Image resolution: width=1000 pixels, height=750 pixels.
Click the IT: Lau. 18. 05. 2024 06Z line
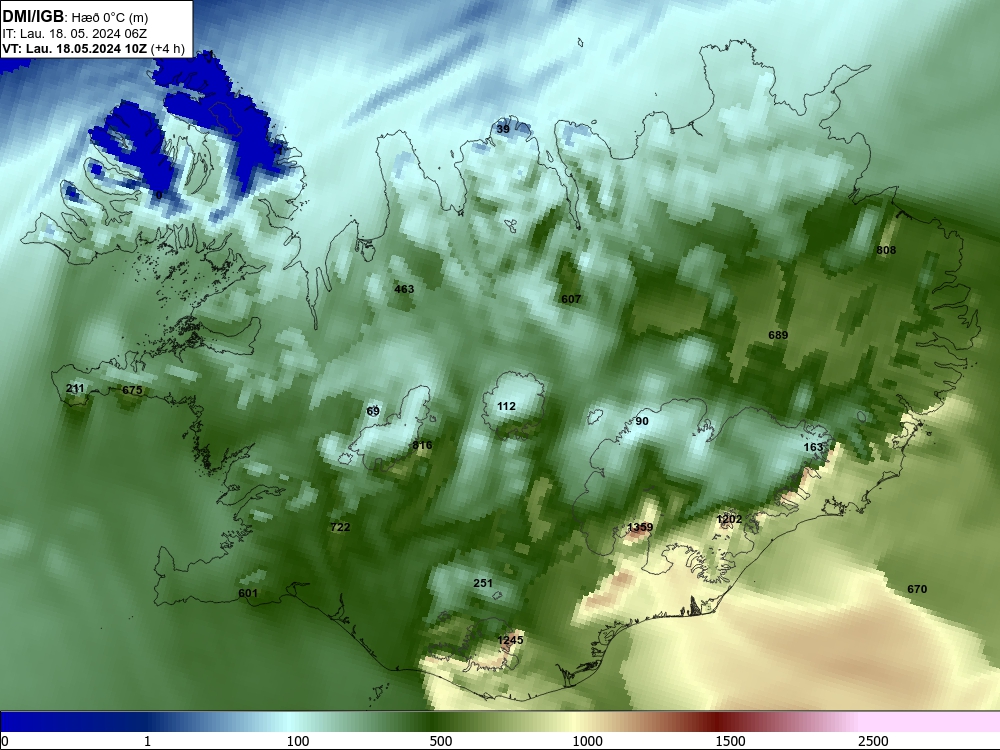tap(75, 34)
